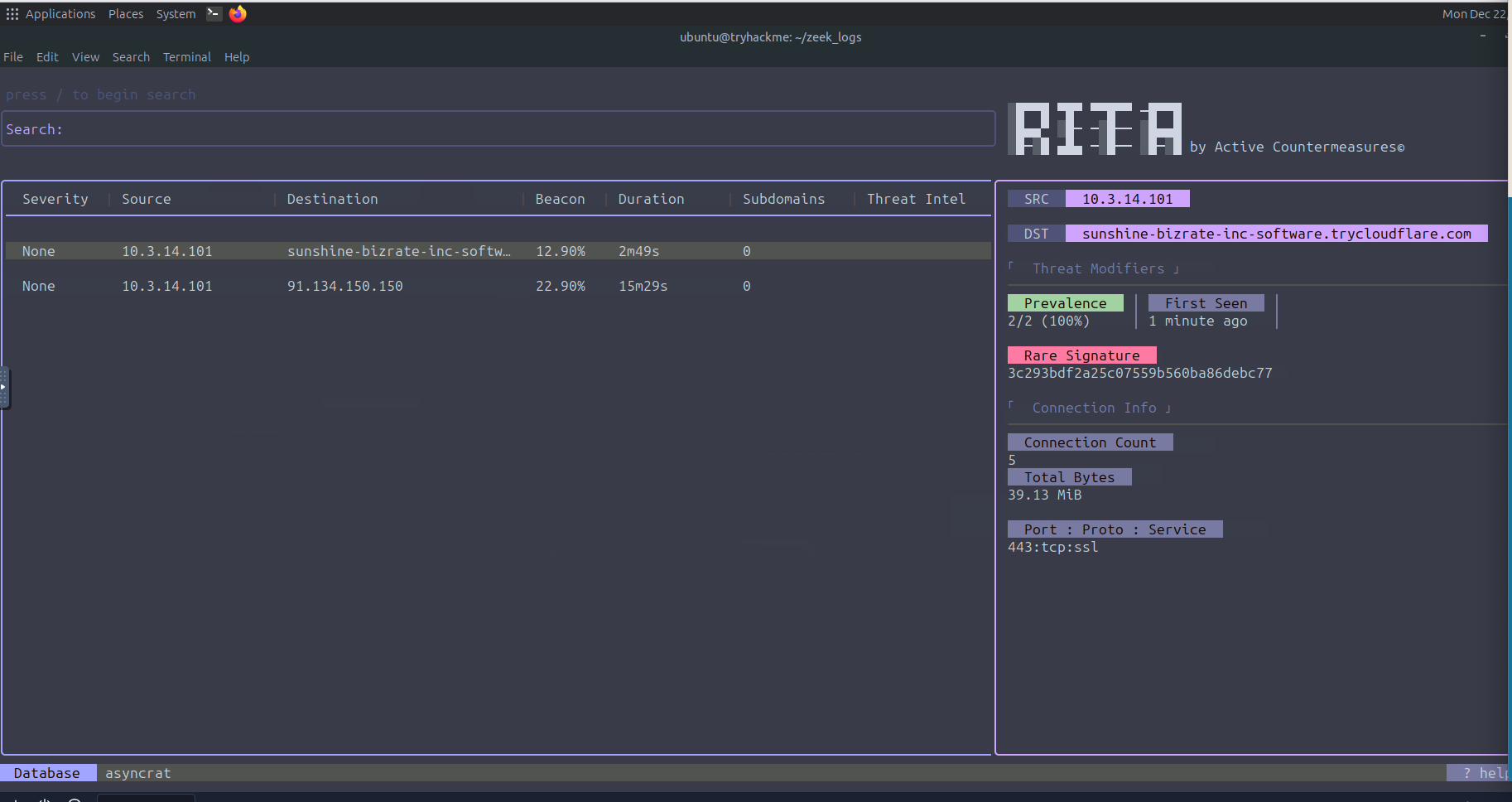Screen dimensions: 1512x802
Task: Click the Severity column header
Action: point(55,199)
